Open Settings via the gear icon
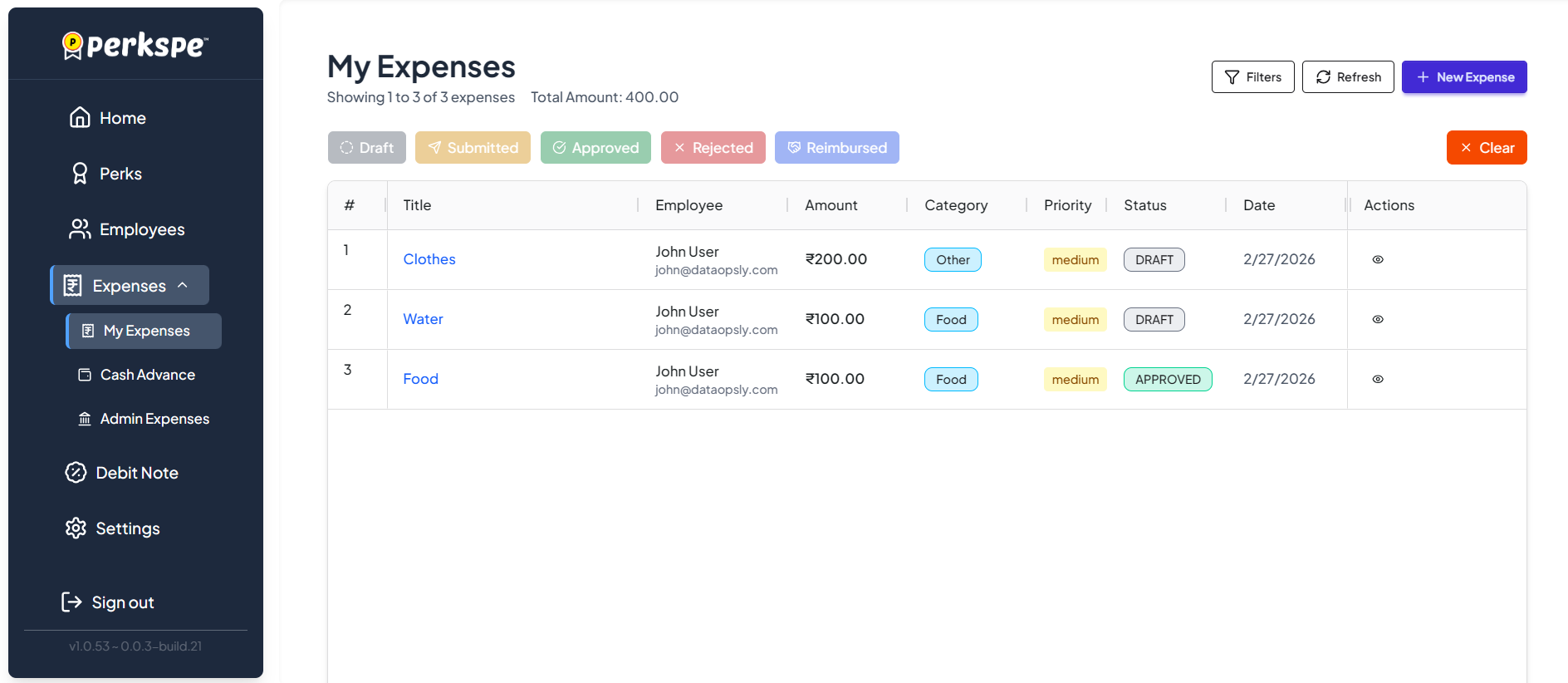Screen dimensions: 1568x683 click(x=76, y=528)
